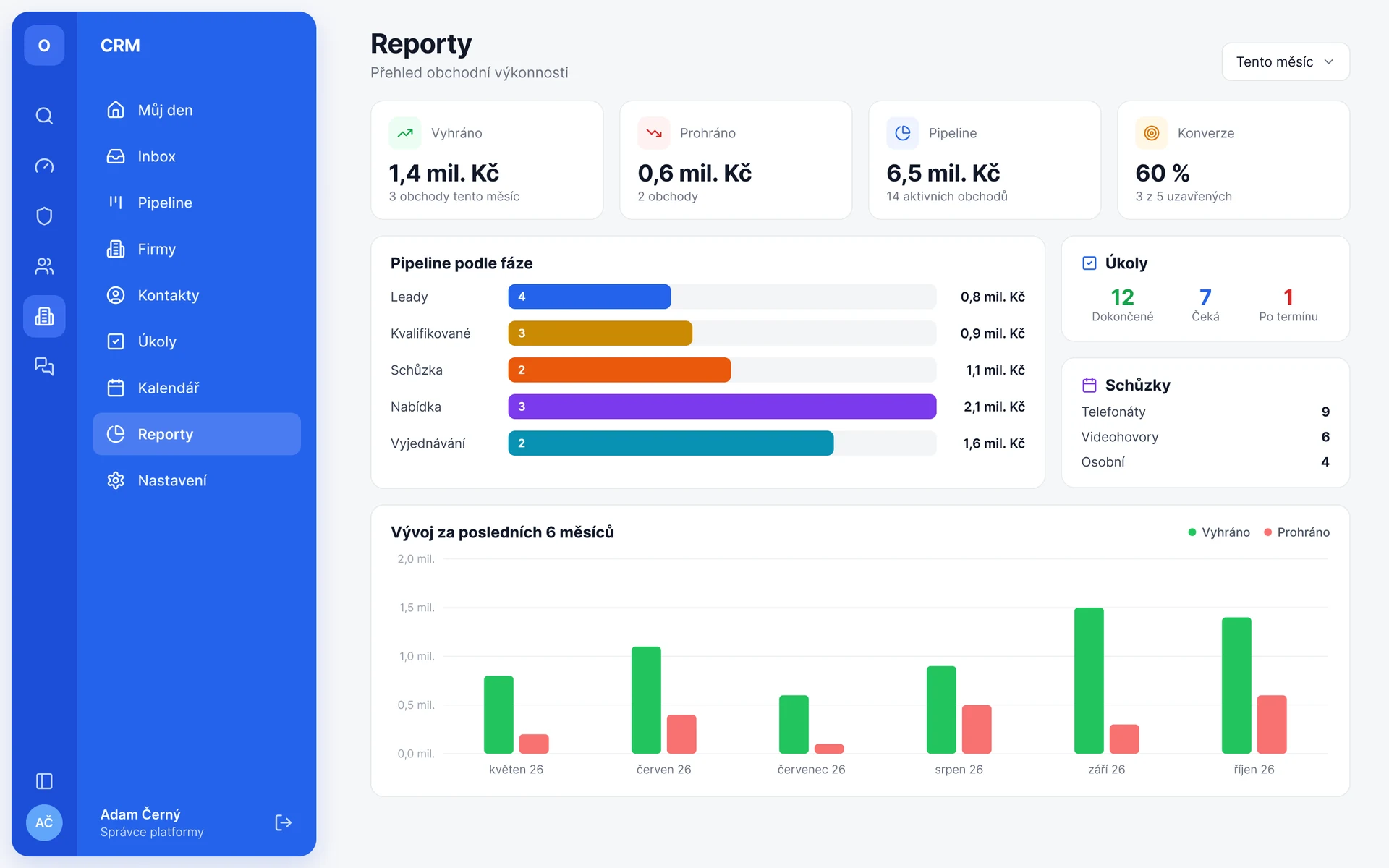Select Reporty in the sidebar menu
Viewport: 1389px width, 868px height.
[197, 434]
